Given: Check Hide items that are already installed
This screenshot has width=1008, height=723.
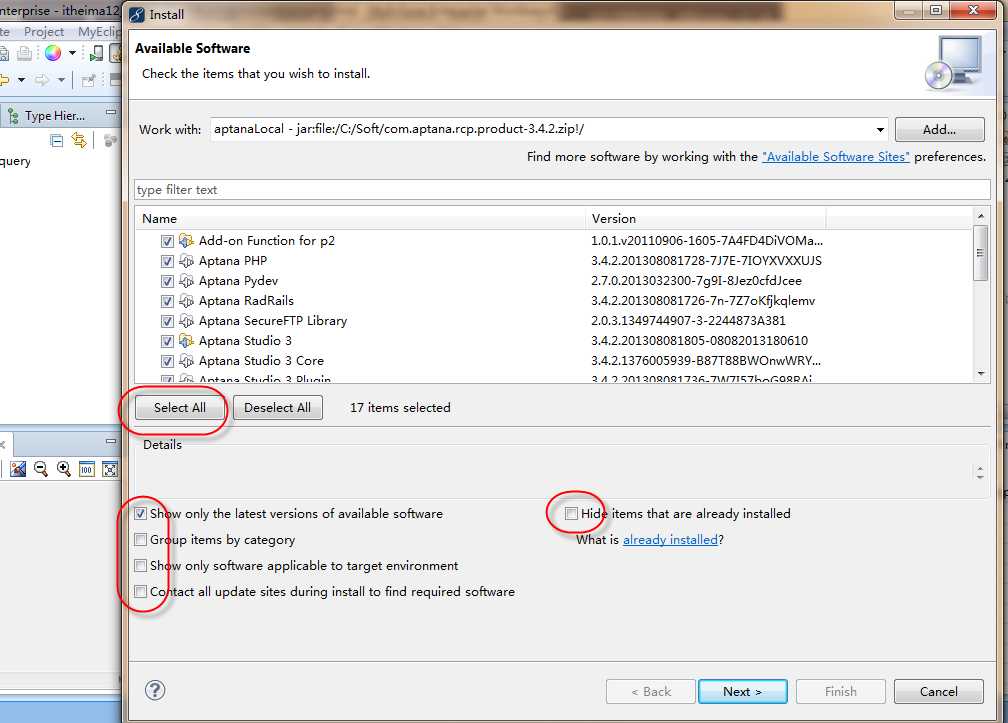Looking at the screenshot, I should tap(571, 513).
